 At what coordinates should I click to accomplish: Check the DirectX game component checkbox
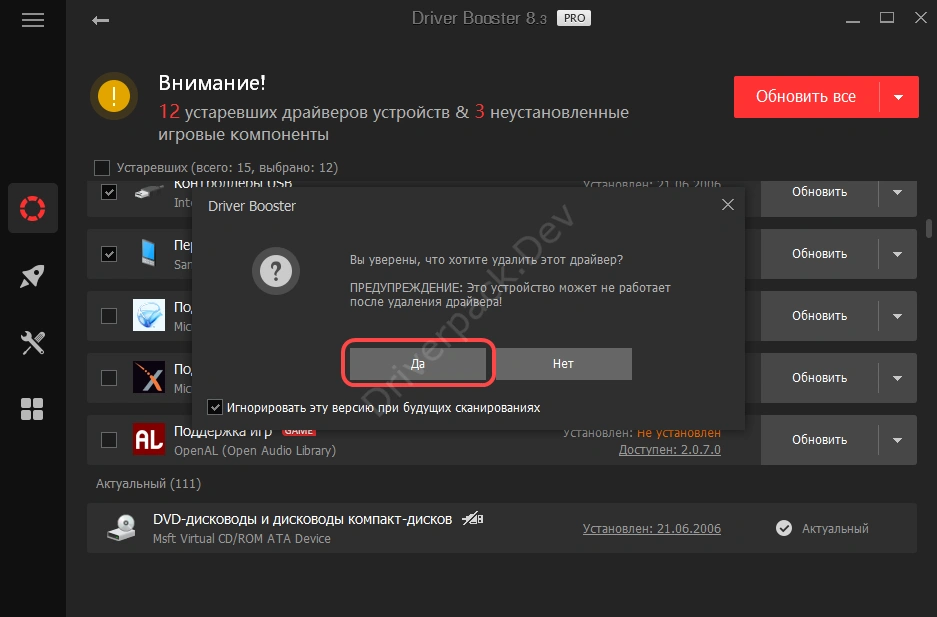(x=109, y=315)
